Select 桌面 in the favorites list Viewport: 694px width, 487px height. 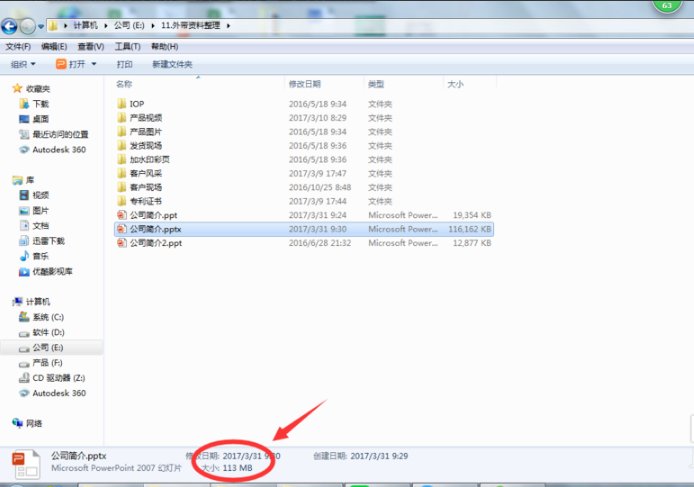point(40,119)
